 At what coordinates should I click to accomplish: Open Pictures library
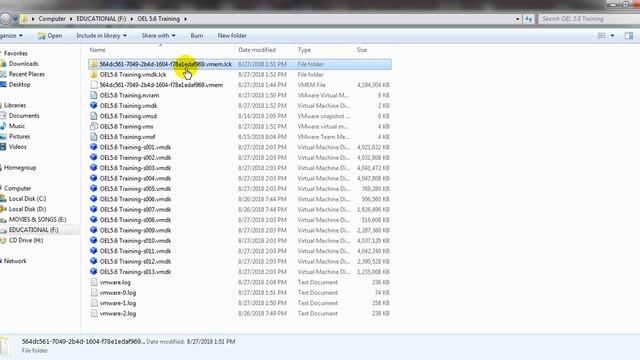click(19, 136)
